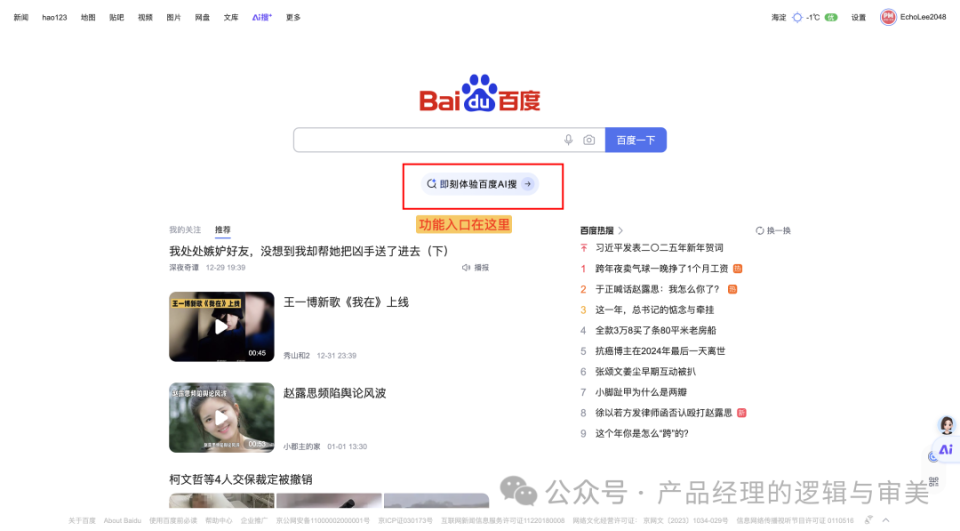
Task: Click the green air quality badge
Action: 831,17
